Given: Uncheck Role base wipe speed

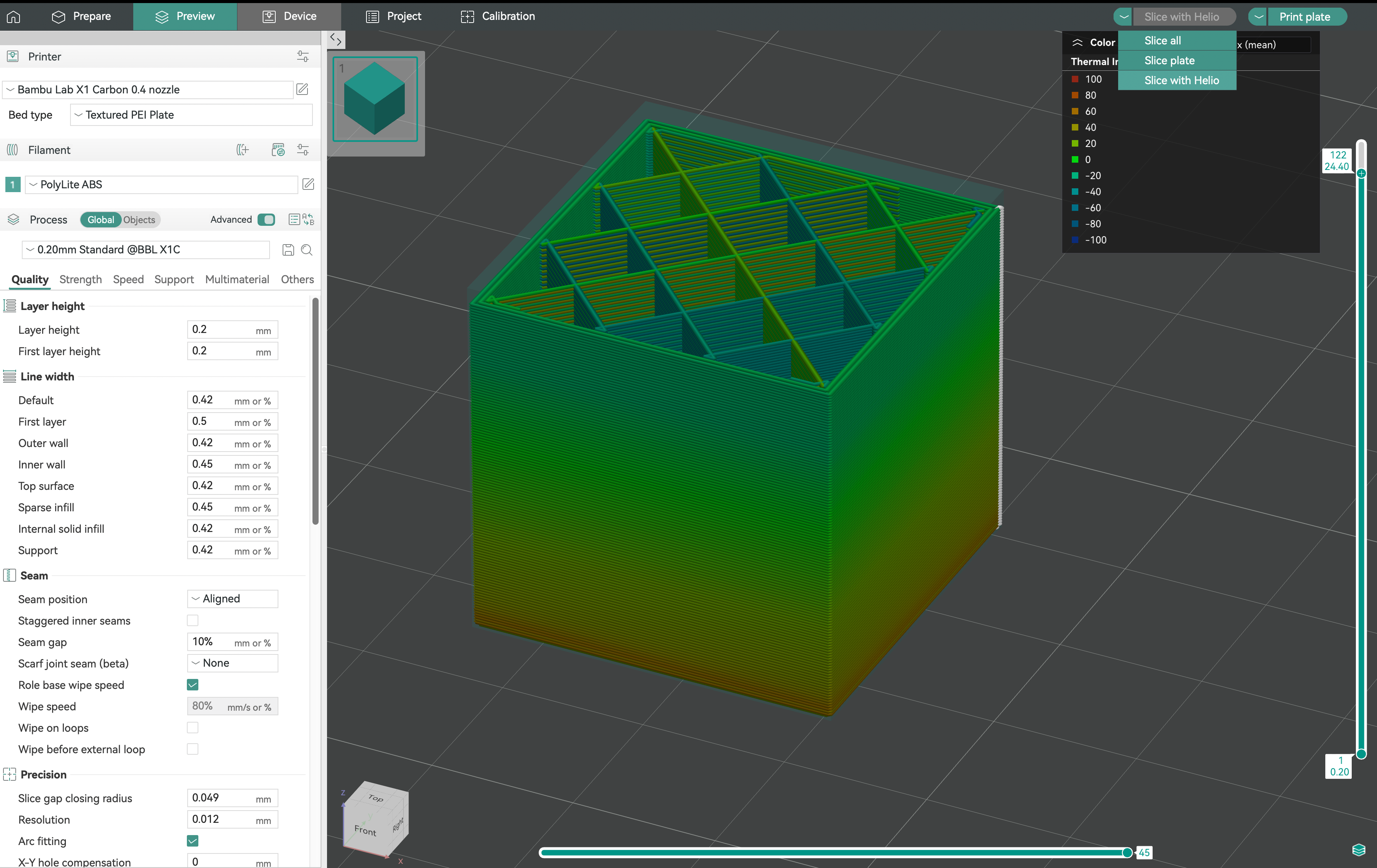Looking at the screenshot, I should click(193, 685).
